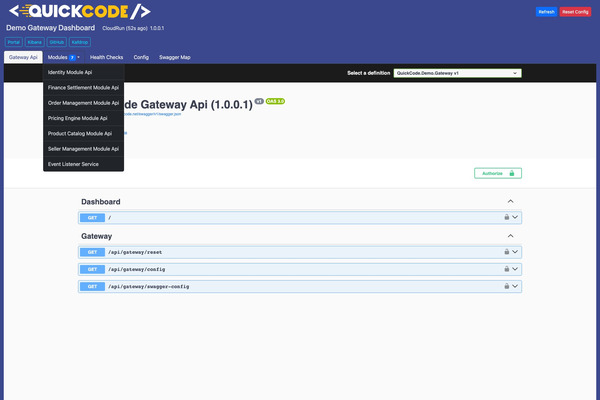Click the Gateway Api (1.0.0.1) heading
The image size is (600, 400).
pos(188,104)
